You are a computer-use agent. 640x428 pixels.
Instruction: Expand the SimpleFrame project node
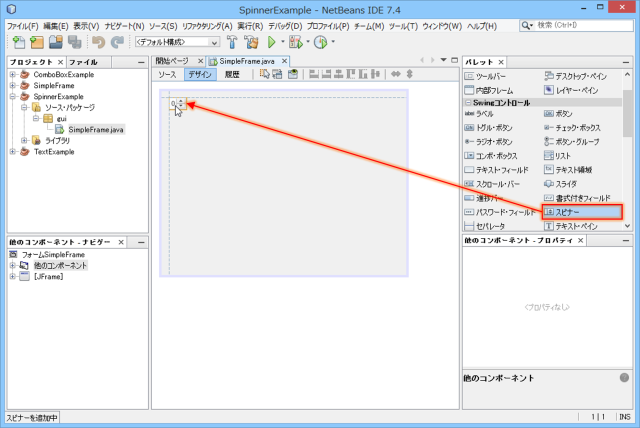click(x=13, y=86)
